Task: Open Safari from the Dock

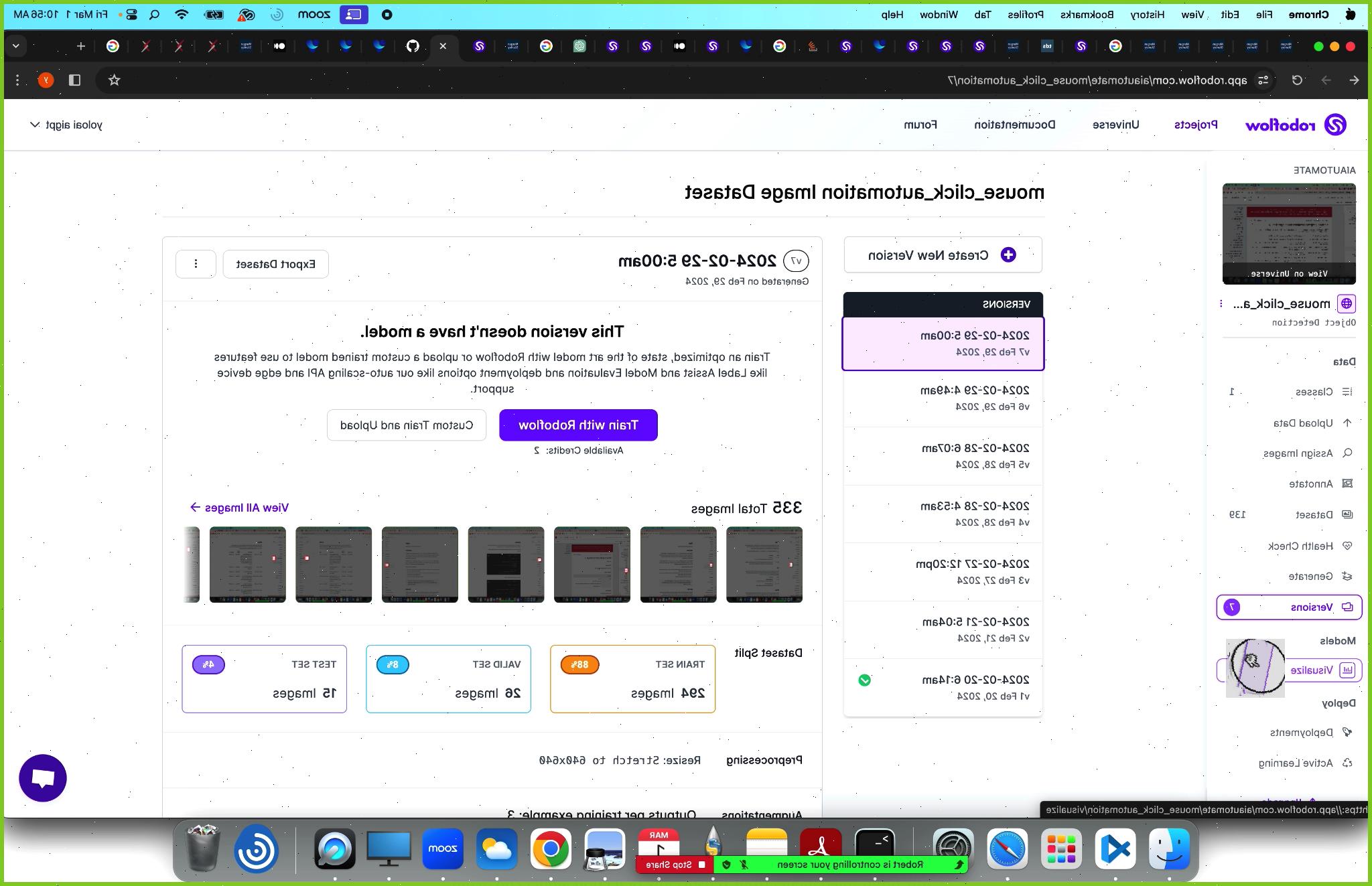Action: pyautogui.click(x=1007, y=849)
